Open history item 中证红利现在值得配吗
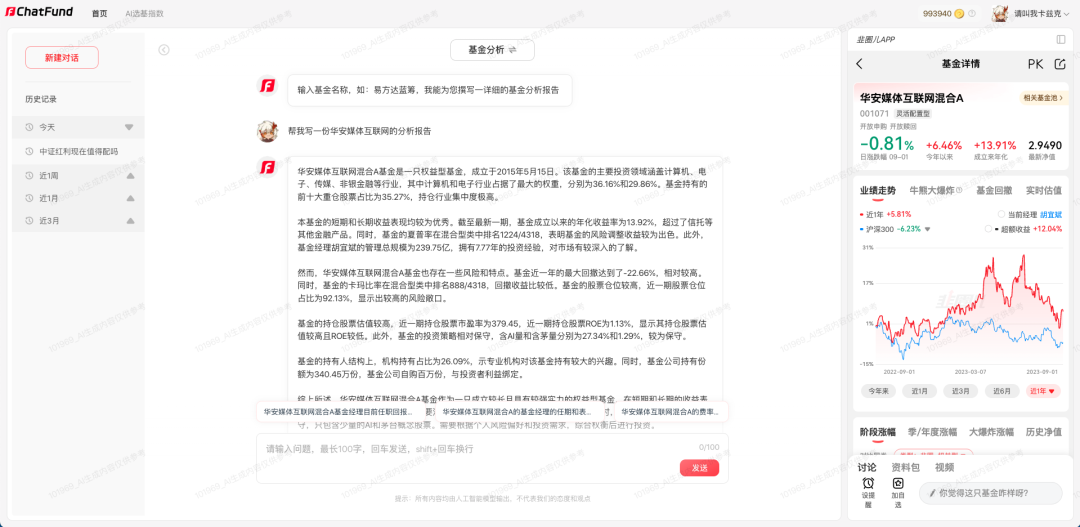Viewport: 1080px width, 527px height. click(79, 152)
